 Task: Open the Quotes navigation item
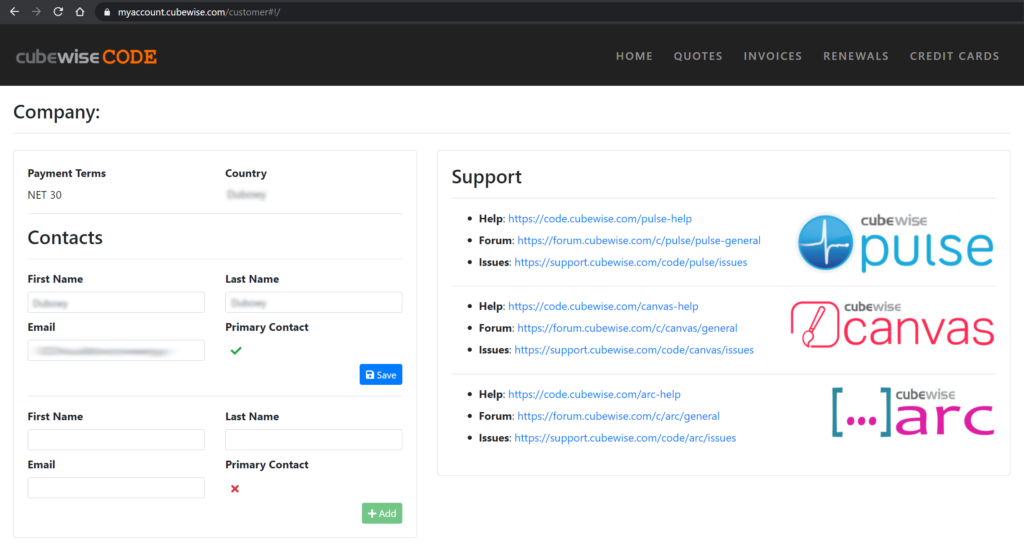698,56
